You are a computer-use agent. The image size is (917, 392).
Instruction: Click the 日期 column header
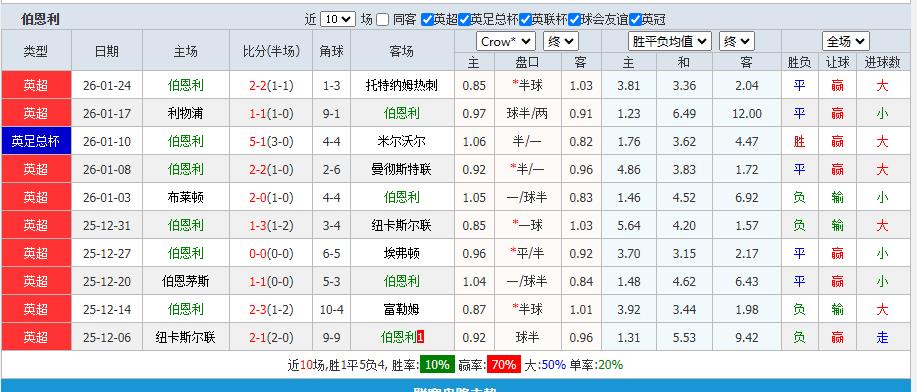(107, 51)
